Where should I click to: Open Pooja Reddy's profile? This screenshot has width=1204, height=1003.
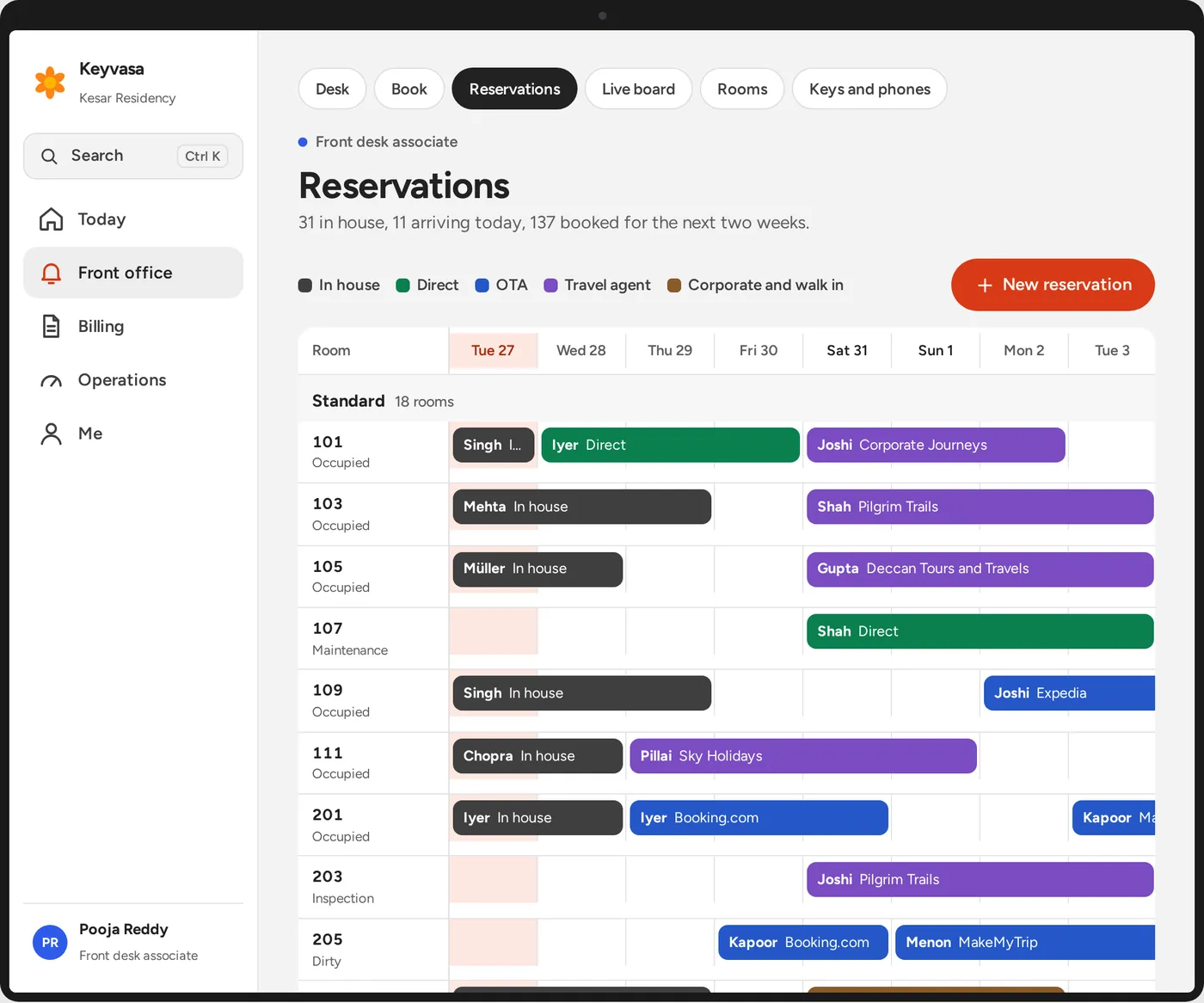(x=133, y=943)
